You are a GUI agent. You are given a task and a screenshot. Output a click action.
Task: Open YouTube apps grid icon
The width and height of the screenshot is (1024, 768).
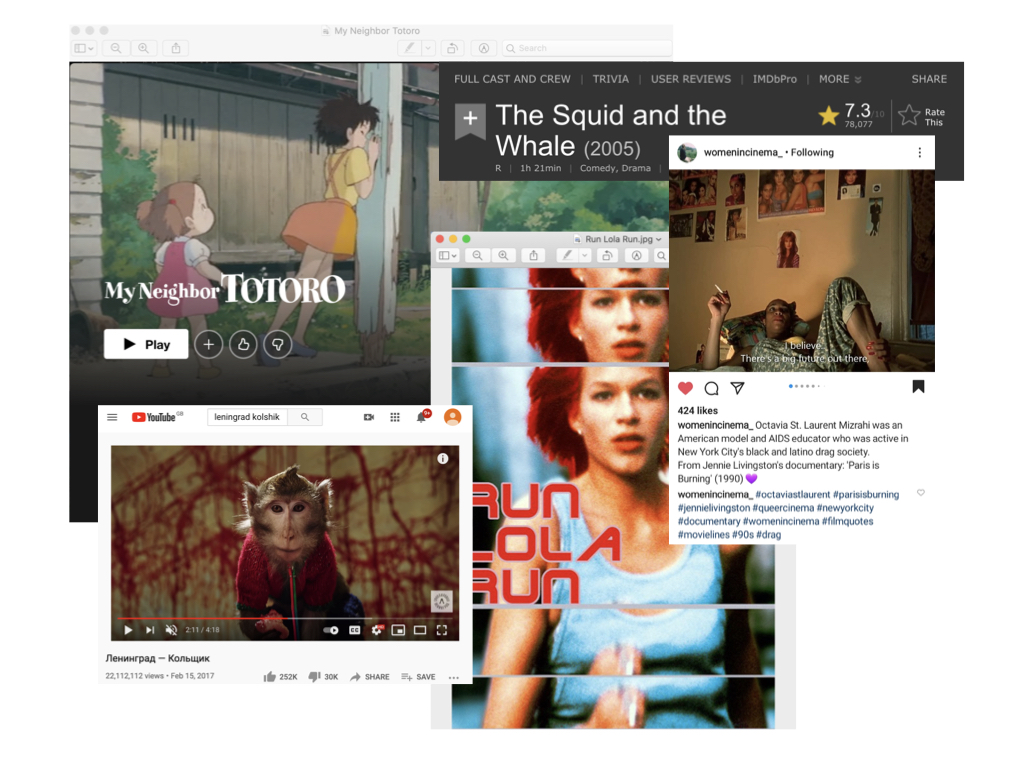pos(395,417)
